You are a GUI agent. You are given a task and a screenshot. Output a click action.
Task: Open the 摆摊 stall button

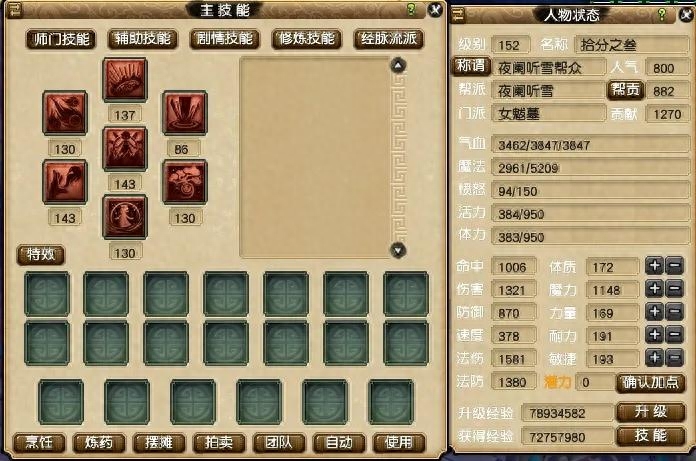[x=159, y=443]
